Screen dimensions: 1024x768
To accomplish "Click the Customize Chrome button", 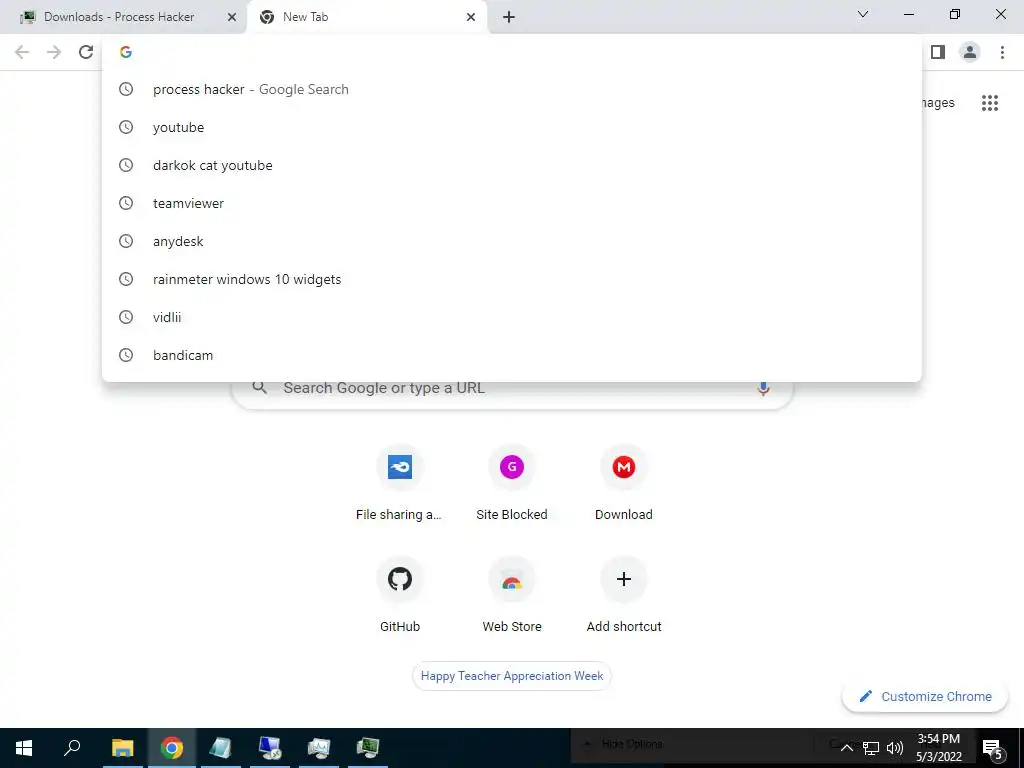I will 925,697.
